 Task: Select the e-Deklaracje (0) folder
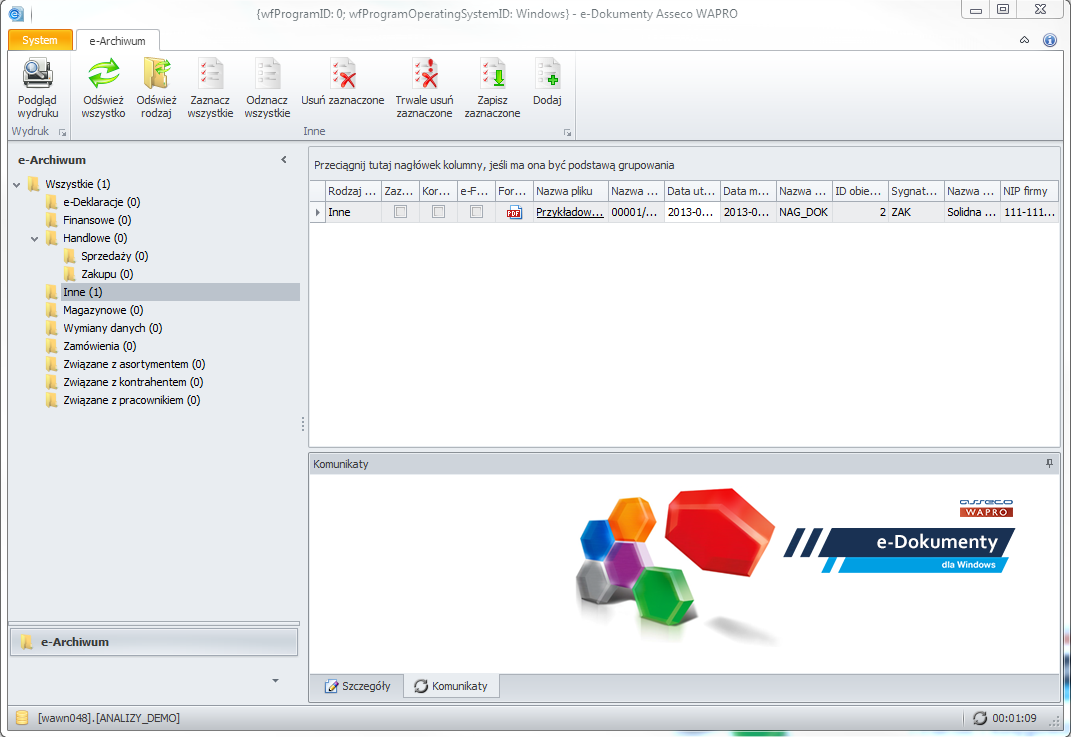click(101, 202)
